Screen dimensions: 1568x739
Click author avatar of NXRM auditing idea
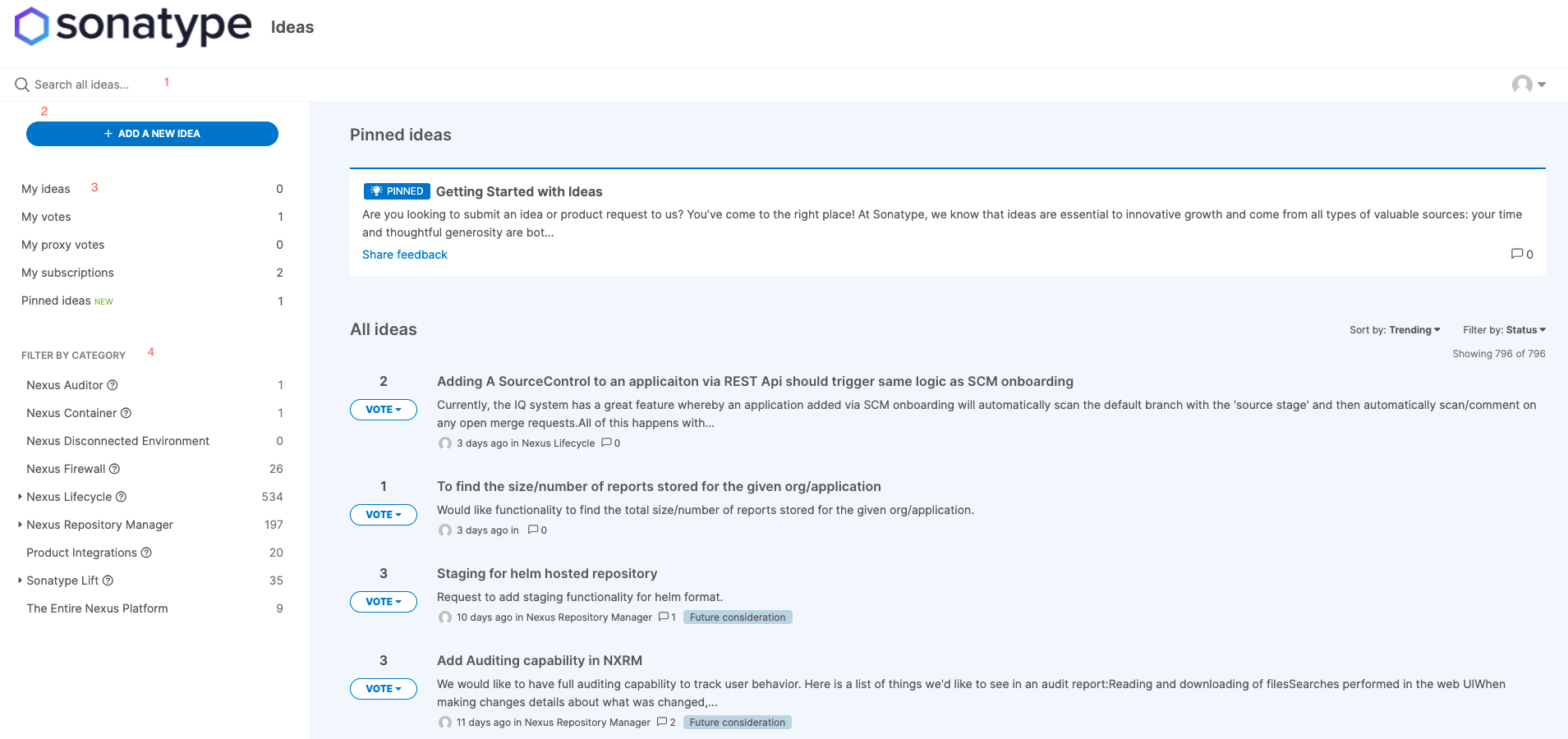click(445, 723)
